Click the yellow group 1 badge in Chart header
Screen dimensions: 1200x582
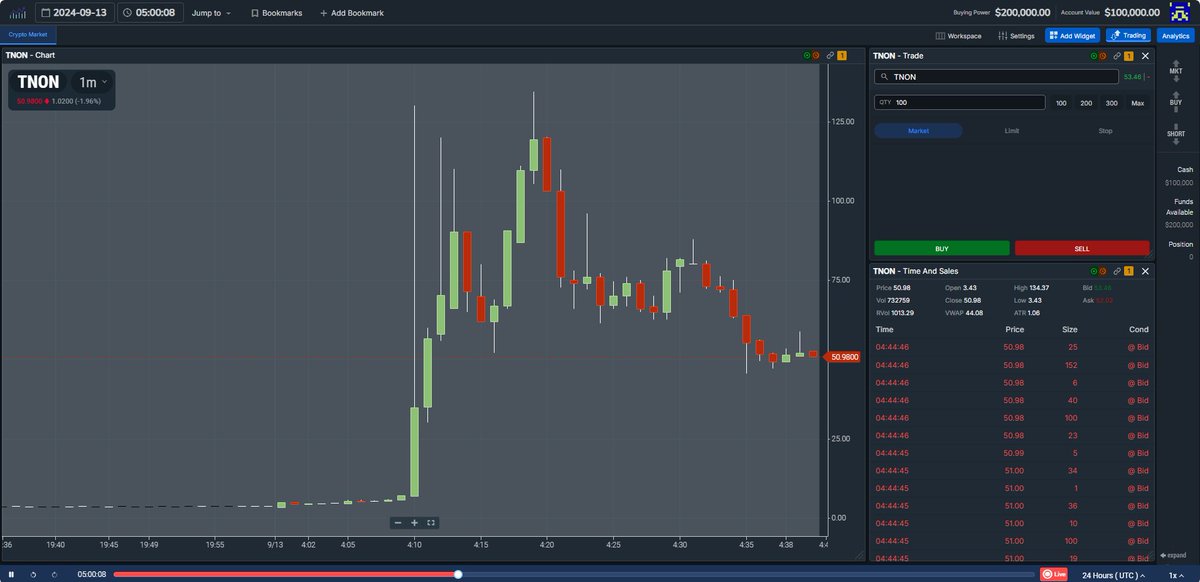(843, 56)
